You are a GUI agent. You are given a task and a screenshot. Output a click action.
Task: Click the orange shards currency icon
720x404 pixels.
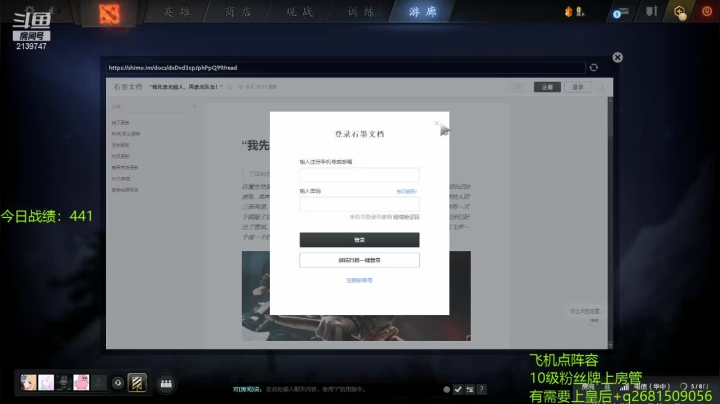pos(568,12)
